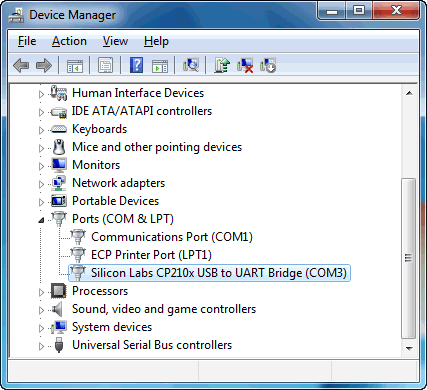Click Scan for hardware changes icon
The height and width of the screenshot is (390, 427).
191,65
